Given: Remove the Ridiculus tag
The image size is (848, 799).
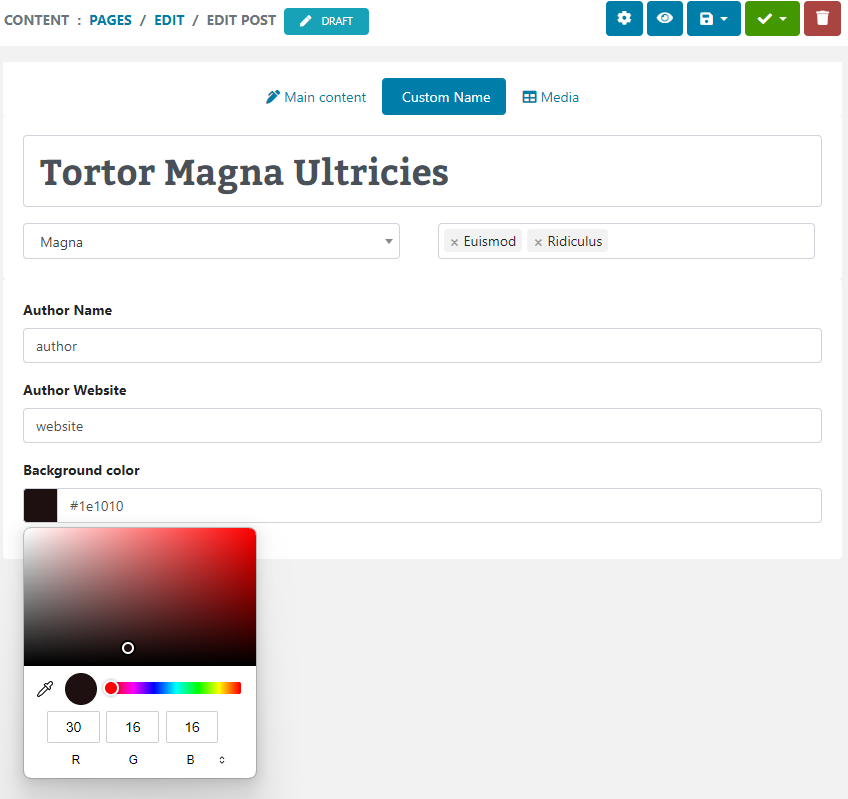Looking at the screenshot, I should [537, 240].
